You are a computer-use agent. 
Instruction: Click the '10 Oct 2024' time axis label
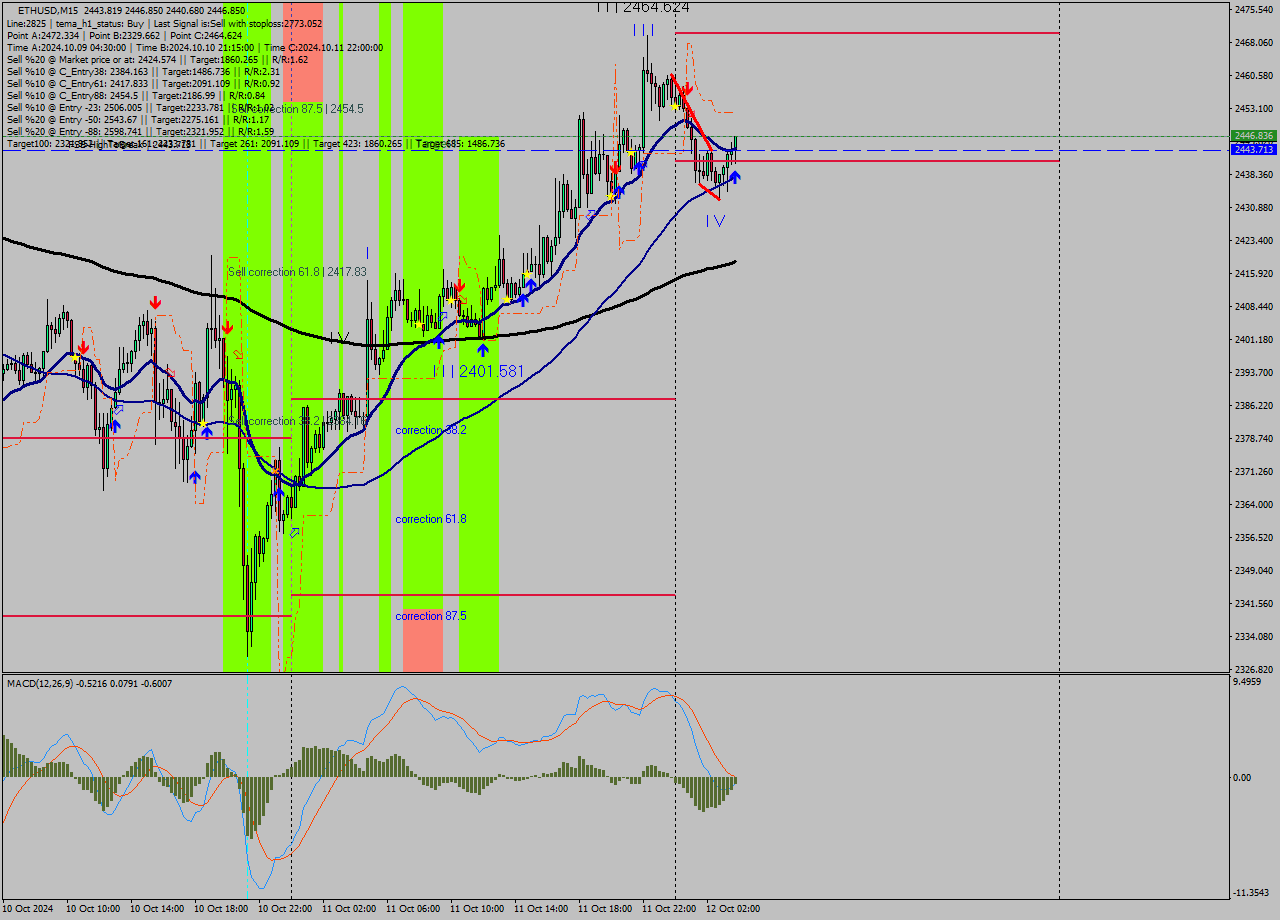tap(29, 909)
